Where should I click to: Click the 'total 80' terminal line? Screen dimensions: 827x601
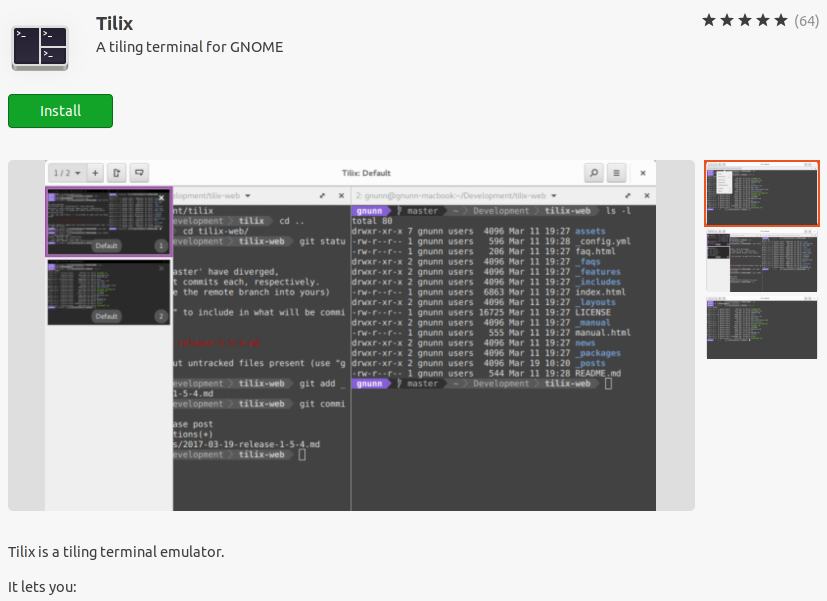tap(372, 221)
